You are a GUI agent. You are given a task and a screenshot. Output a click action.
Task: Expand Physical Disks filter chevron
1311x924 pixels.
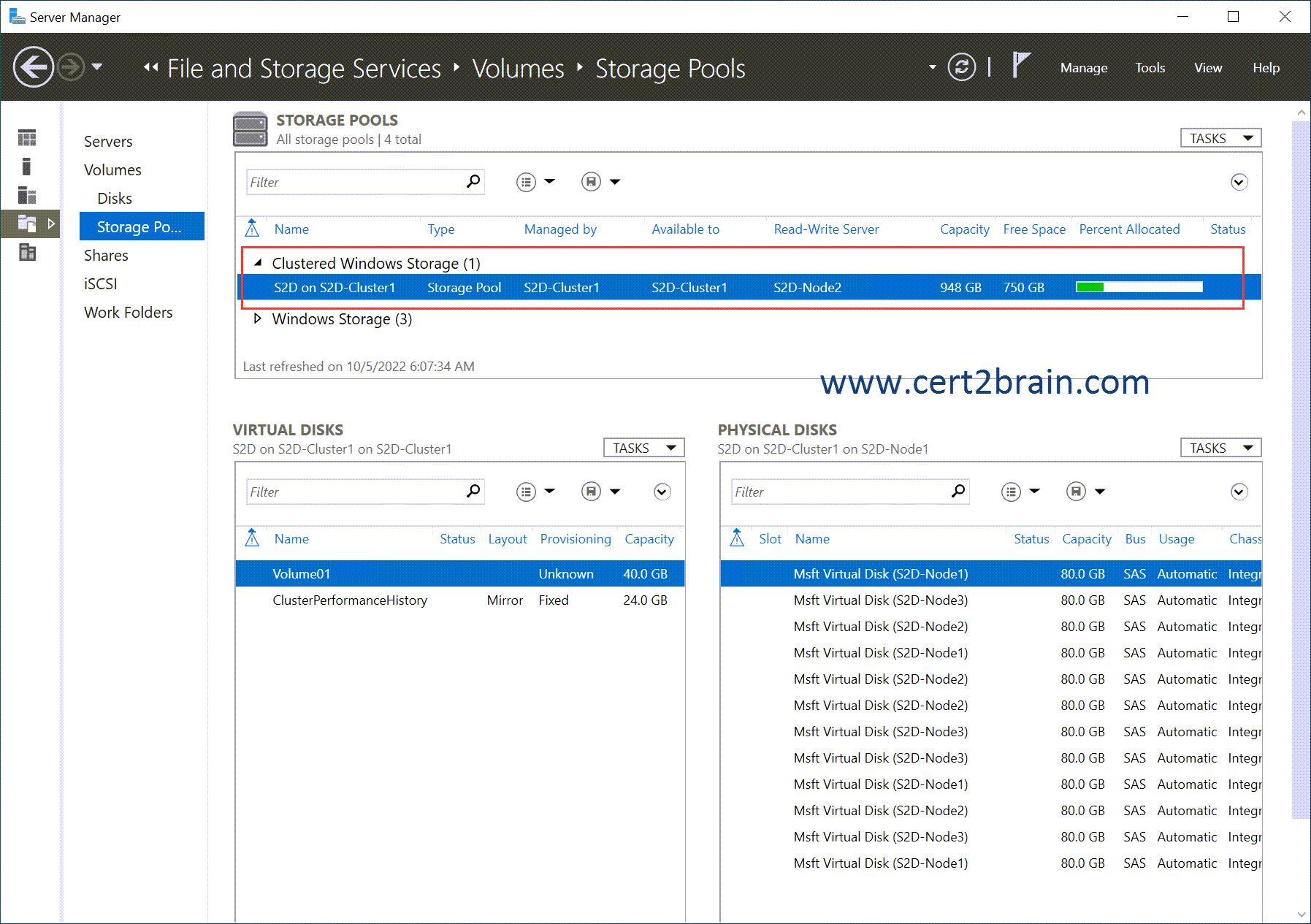tap(1239, 492)
